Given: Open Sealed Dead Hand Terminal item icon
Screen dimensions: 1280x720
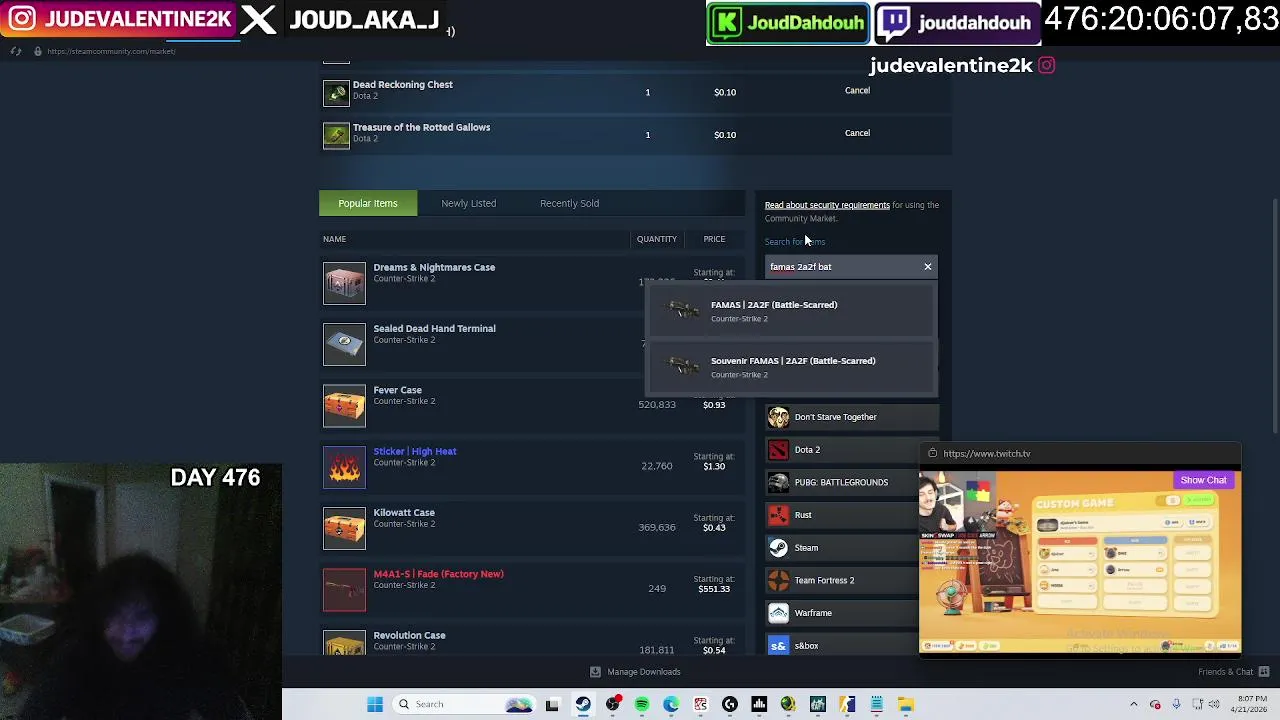Looking at the screenshot, I should [x=344, y=344].
